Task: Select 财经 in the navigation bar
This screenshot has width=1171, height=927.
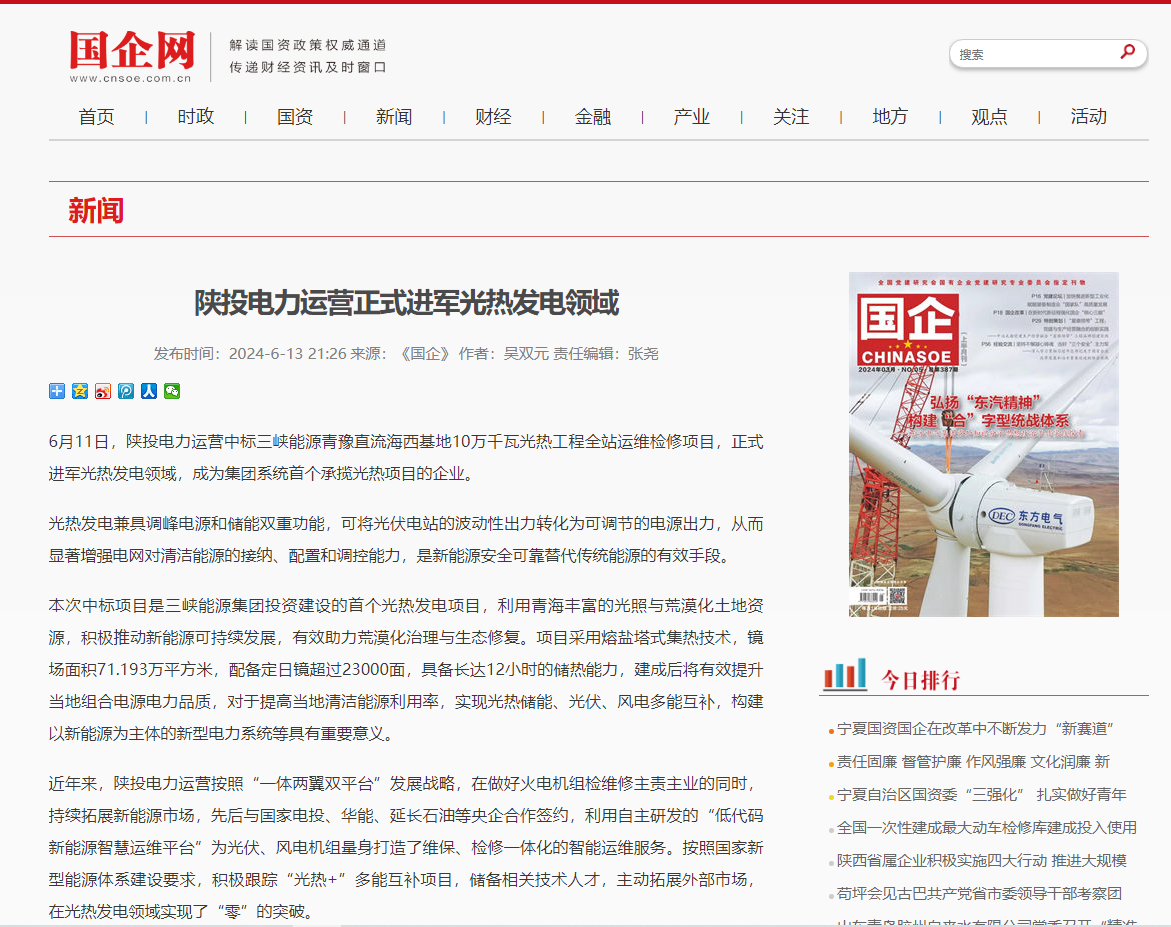Action: [x=493, y=117]
